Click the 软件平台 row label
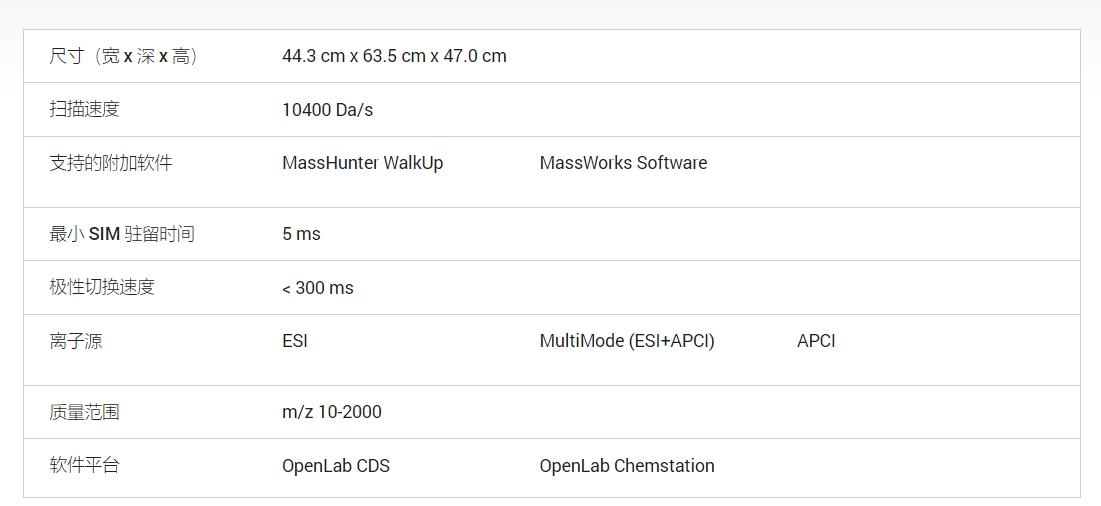The width and height of the screenshot is (1101, 506). (85, 466)
